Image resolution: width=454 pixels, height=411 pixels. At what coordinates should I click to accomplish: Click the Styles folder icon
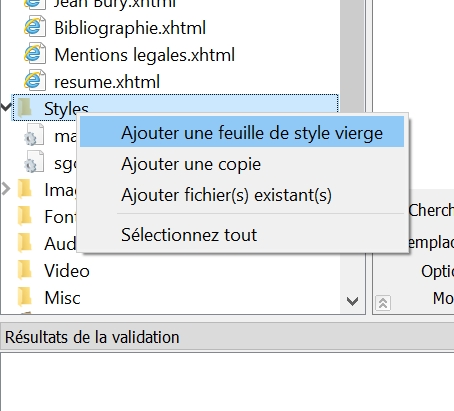coord(25,108)
